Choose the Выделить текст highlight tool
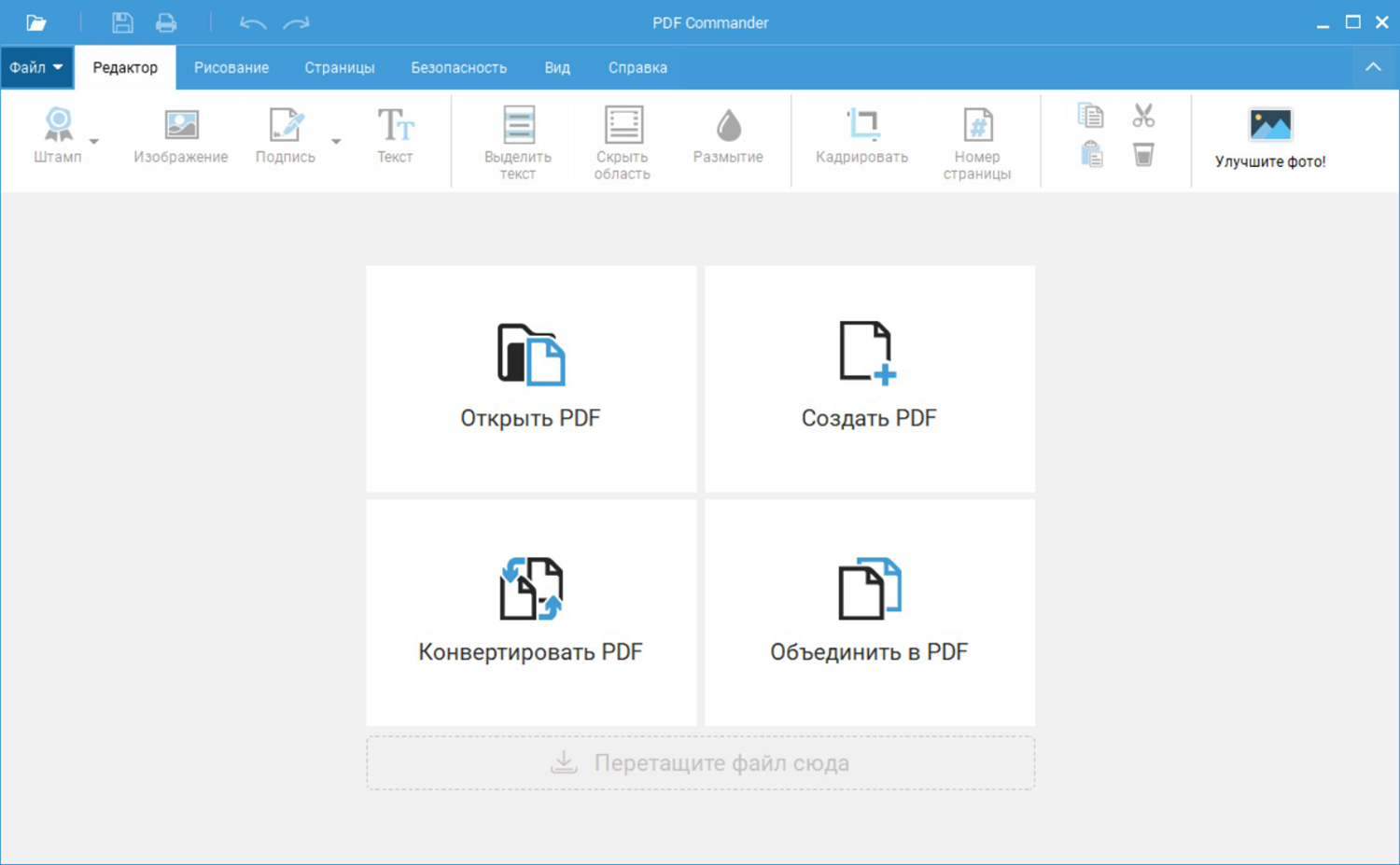 [x=518, y=143]
